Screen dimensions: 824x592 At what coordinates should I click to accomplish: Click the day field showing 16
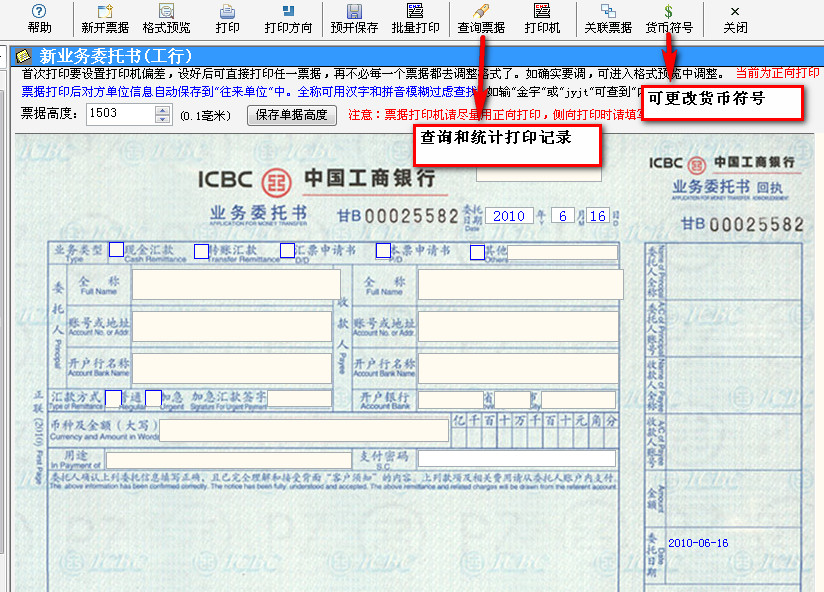598,215
